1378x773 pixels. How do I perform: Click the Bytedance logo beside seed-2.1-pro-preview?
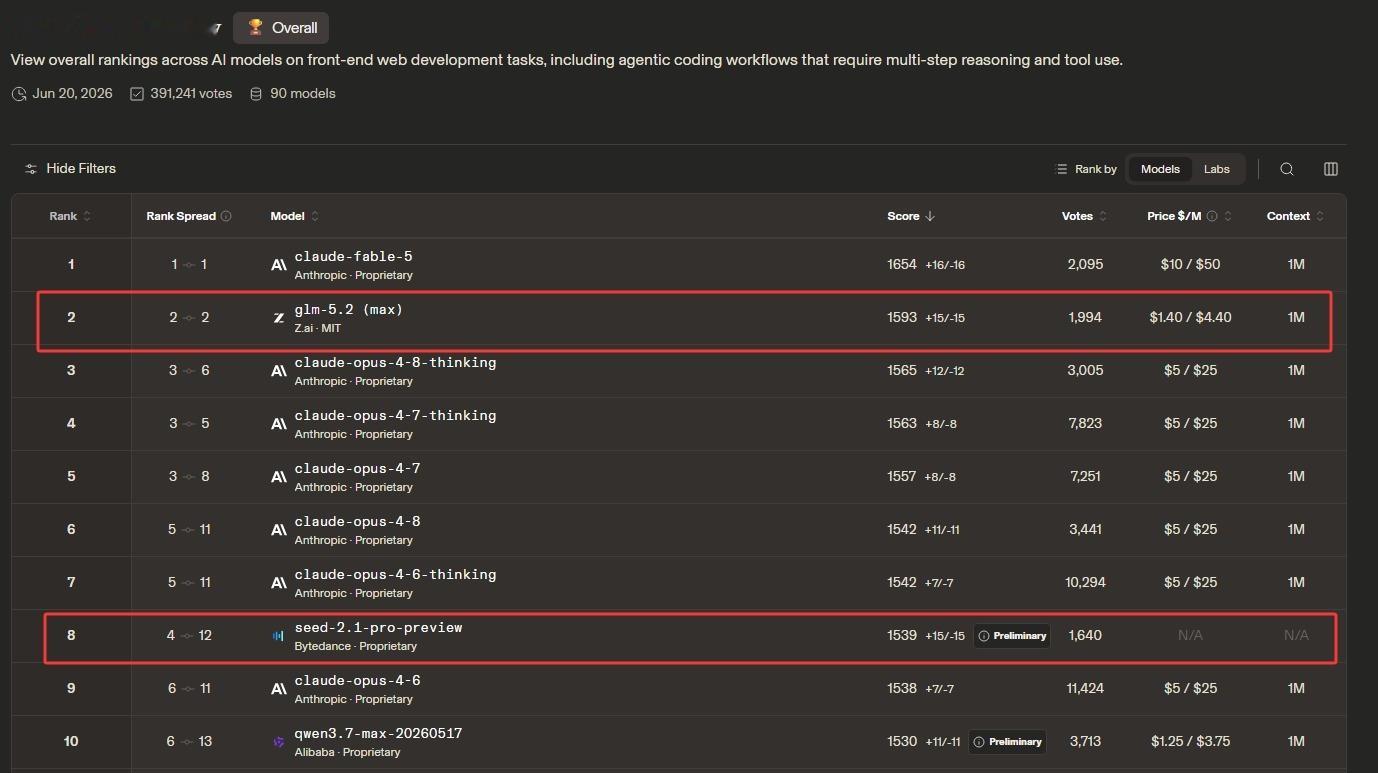click(x=279, y=636)
